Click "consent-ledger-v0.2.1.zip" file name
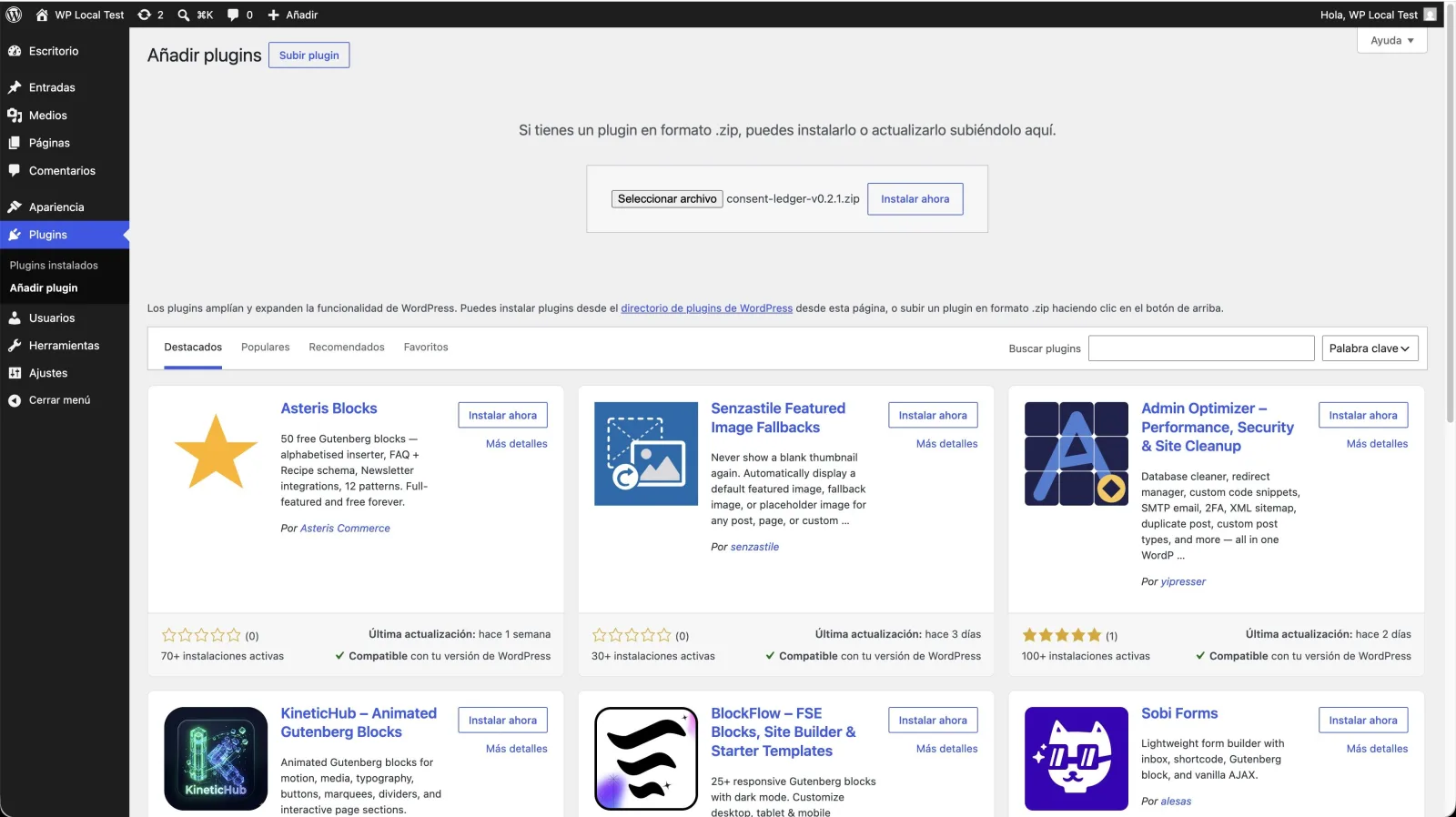Screen dimensions: 1456x817 click(793, 199)
